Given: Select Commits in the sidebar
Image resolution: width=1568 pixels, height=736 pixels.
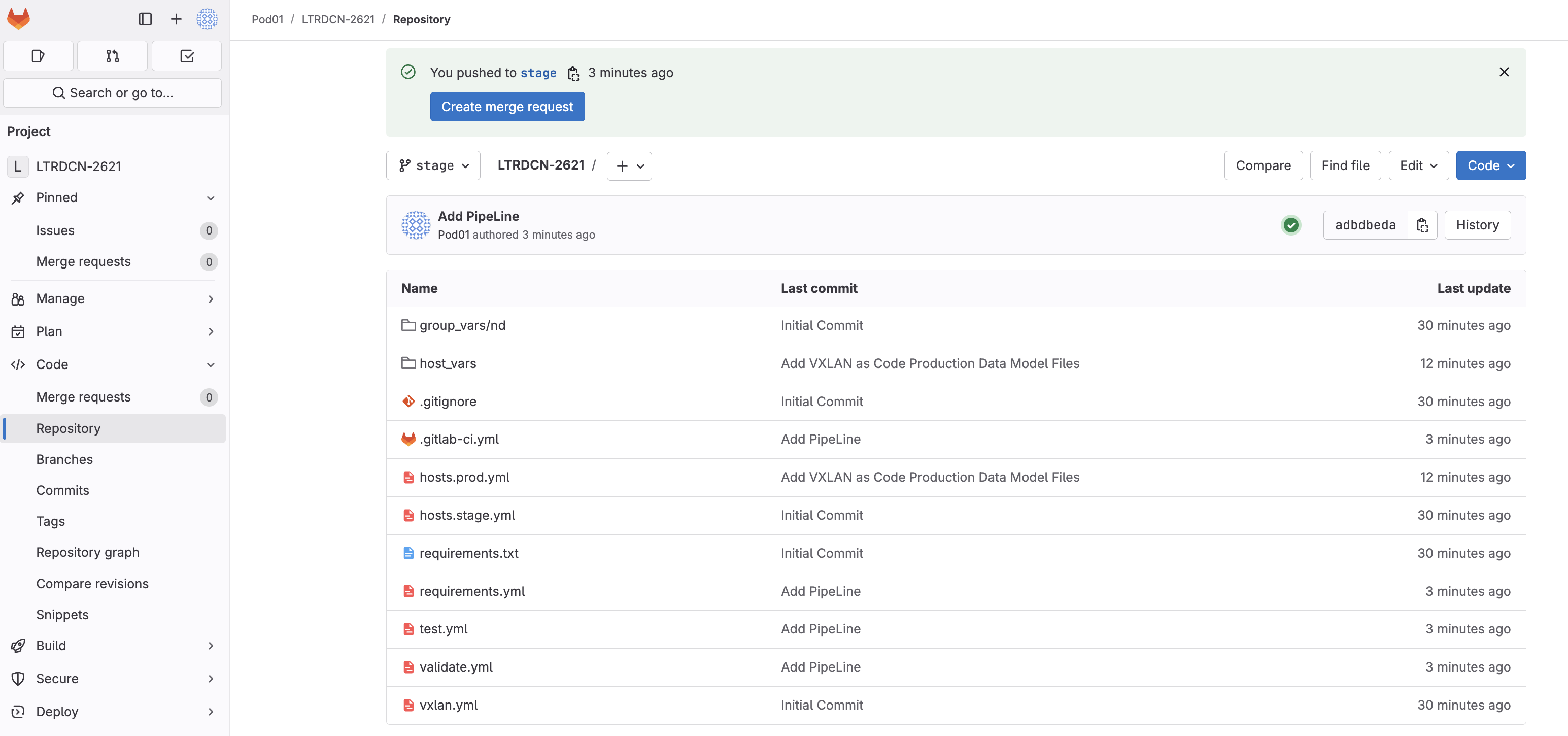Looking at the screenshot, I should 63,490.
